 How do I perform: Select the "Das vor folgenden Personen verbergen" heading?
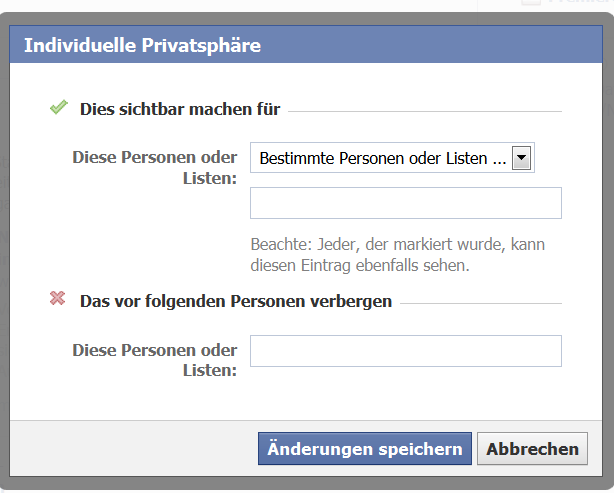[x=235, y=301]
